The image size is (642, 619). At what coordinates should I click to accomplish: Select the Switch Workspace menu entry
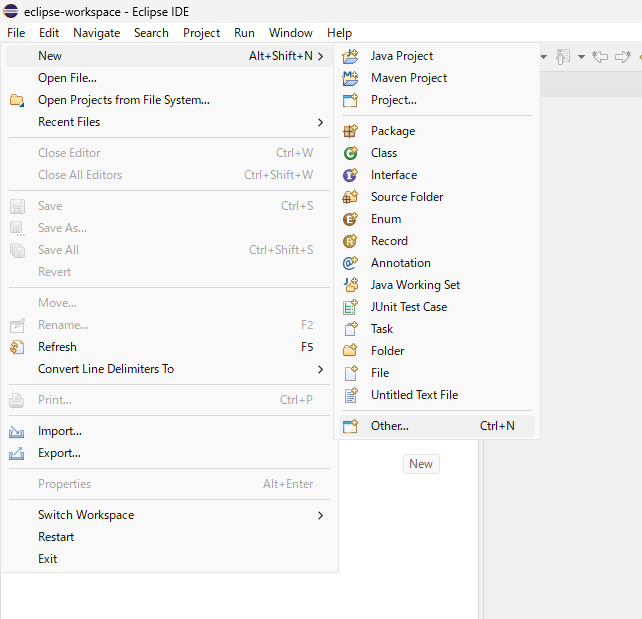(x=169, y=515)
